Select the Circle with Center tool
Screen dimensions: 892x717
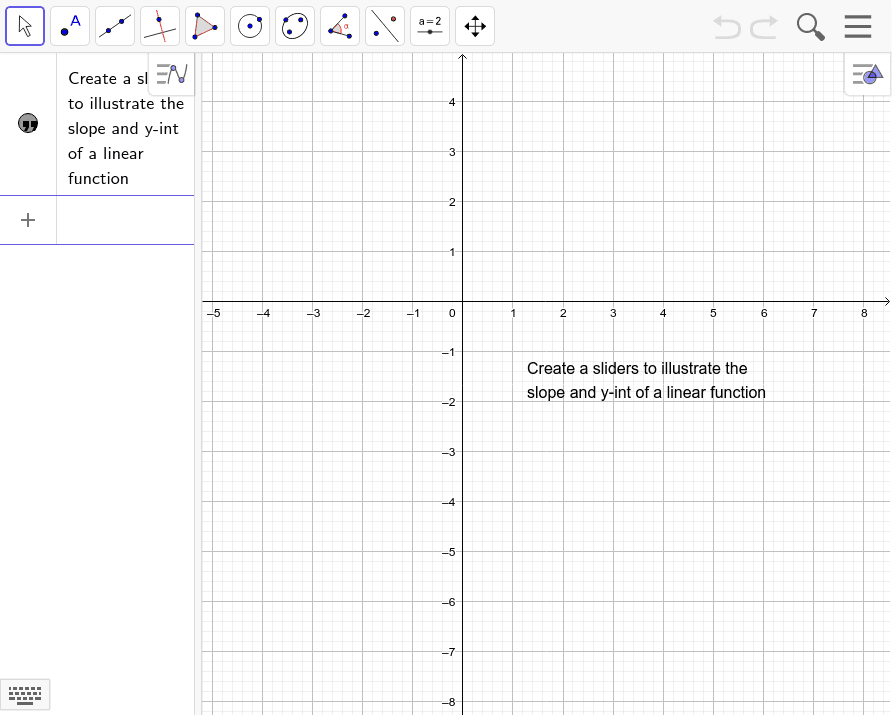coord(250,26)
